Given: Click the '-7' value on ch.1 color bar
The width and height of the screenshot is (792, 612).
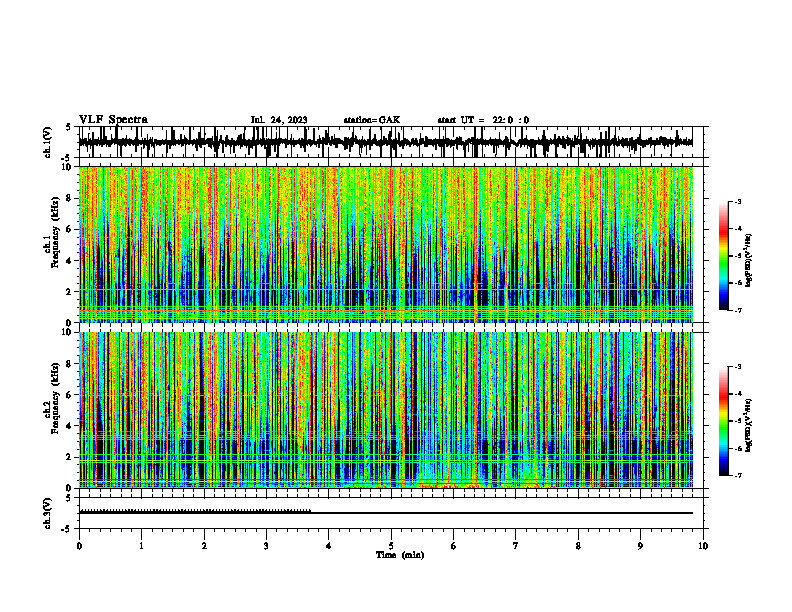Looking at the screenshot, I should [x=737, y=310].
